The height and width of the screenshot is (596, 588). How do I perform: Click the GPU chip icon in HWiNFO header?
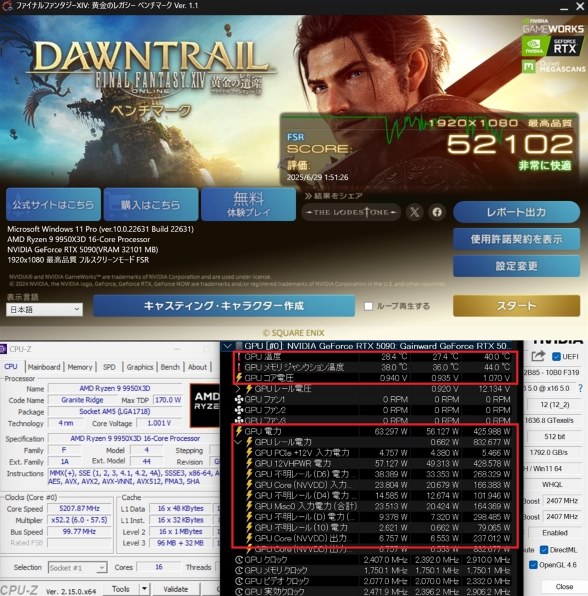238,346
